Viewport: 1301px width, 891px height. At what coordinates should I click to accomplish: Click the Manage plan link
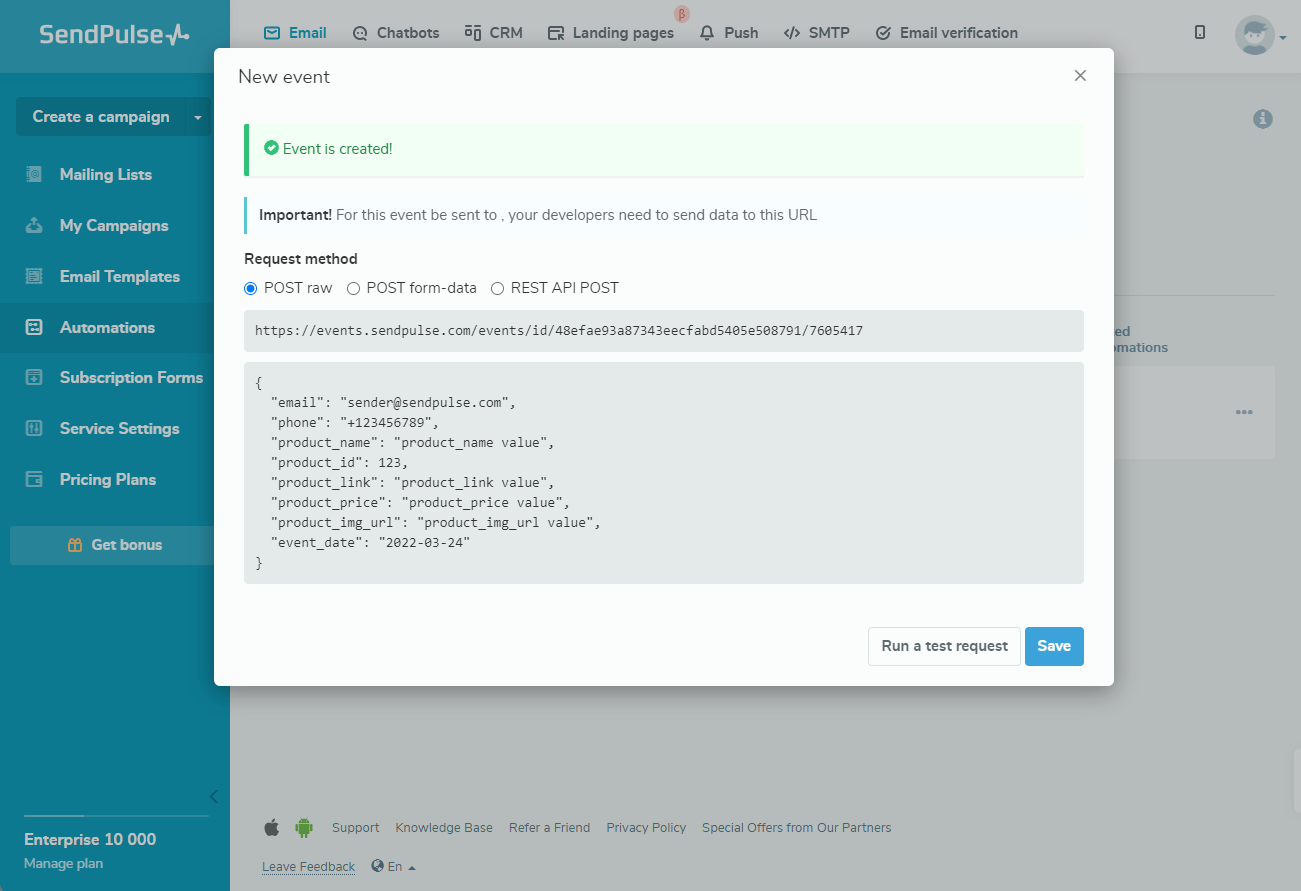[63, 864]
